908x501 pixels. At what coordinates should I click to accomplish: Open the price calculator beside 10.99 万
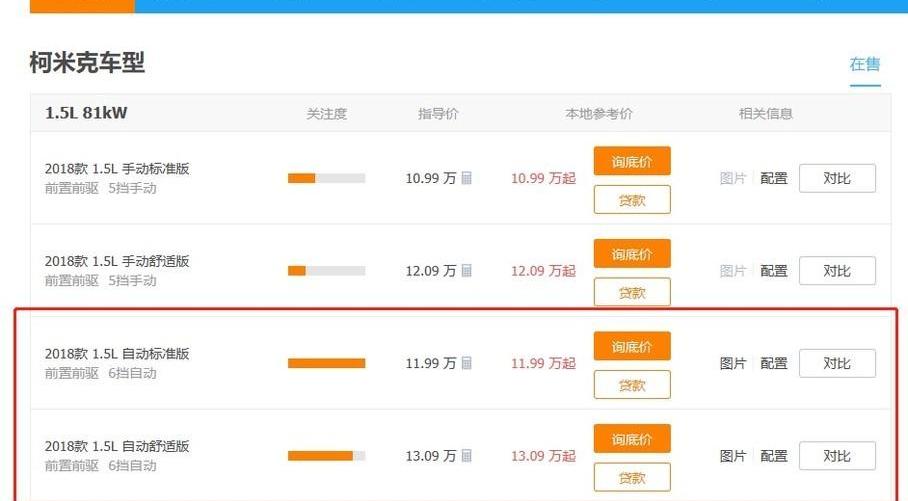(466, 178)
